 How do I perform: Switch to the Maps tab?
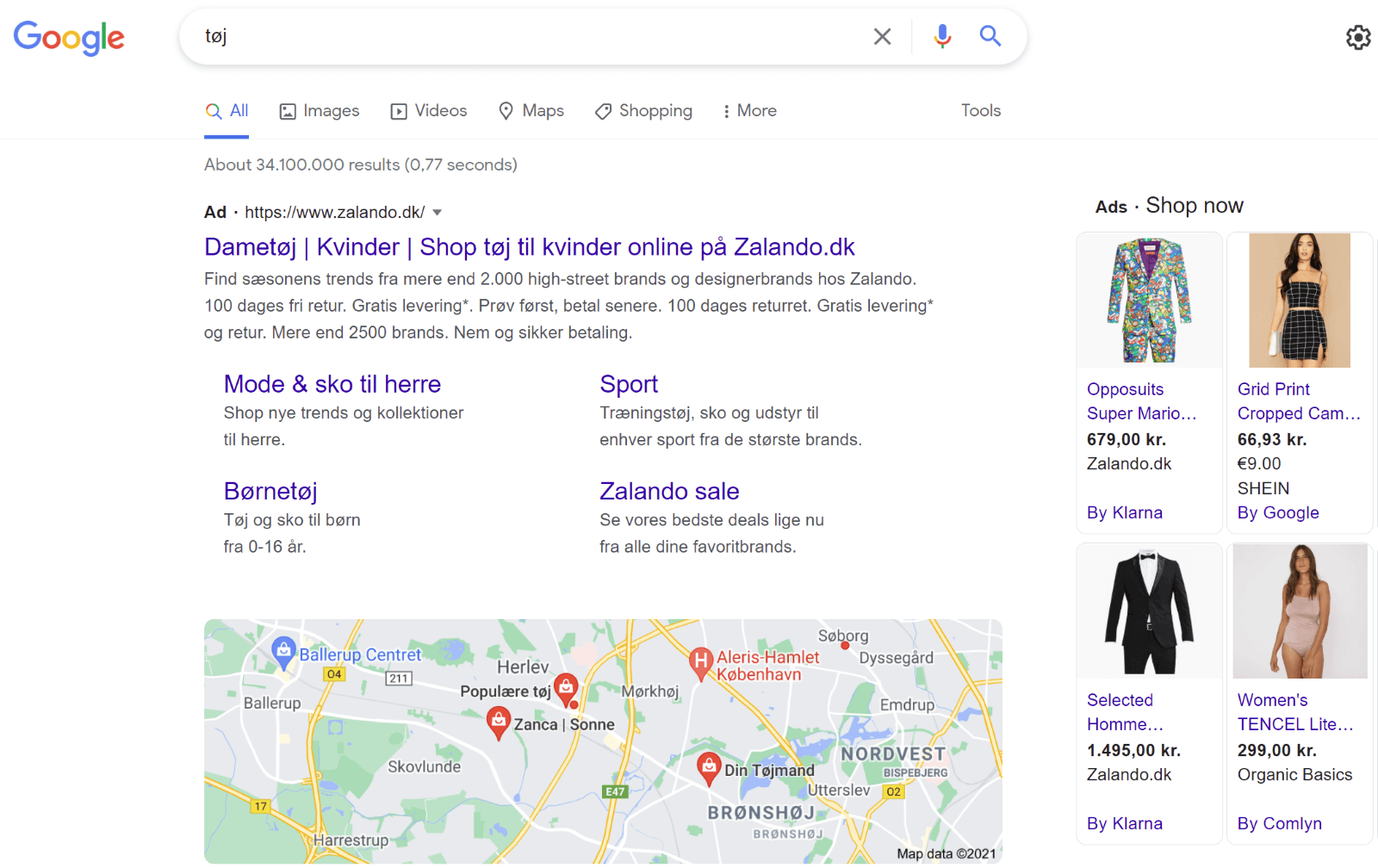tap(531, 111)
